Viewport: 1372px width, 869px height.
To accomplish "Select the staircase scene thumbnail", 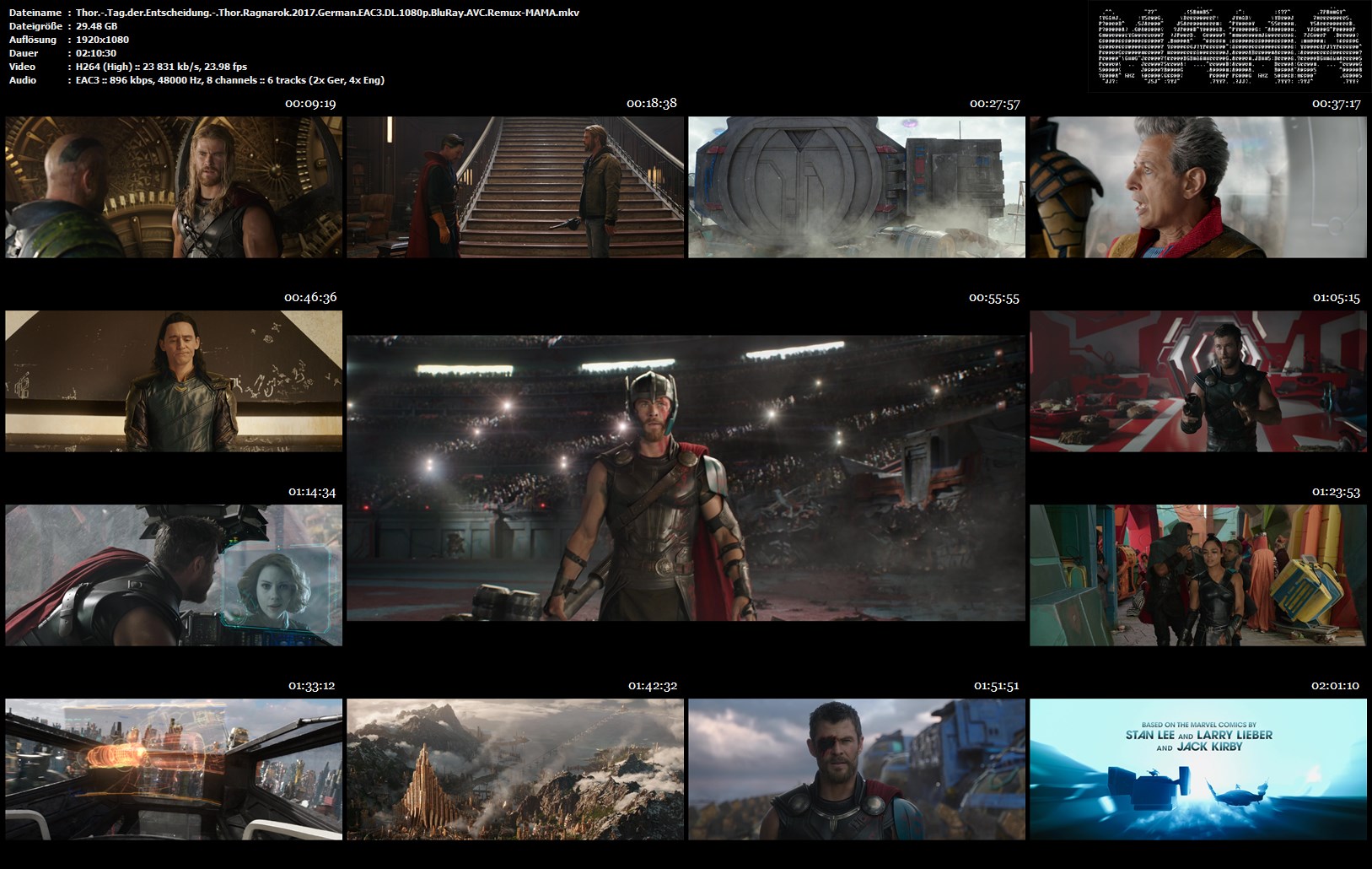I will 515,187.
